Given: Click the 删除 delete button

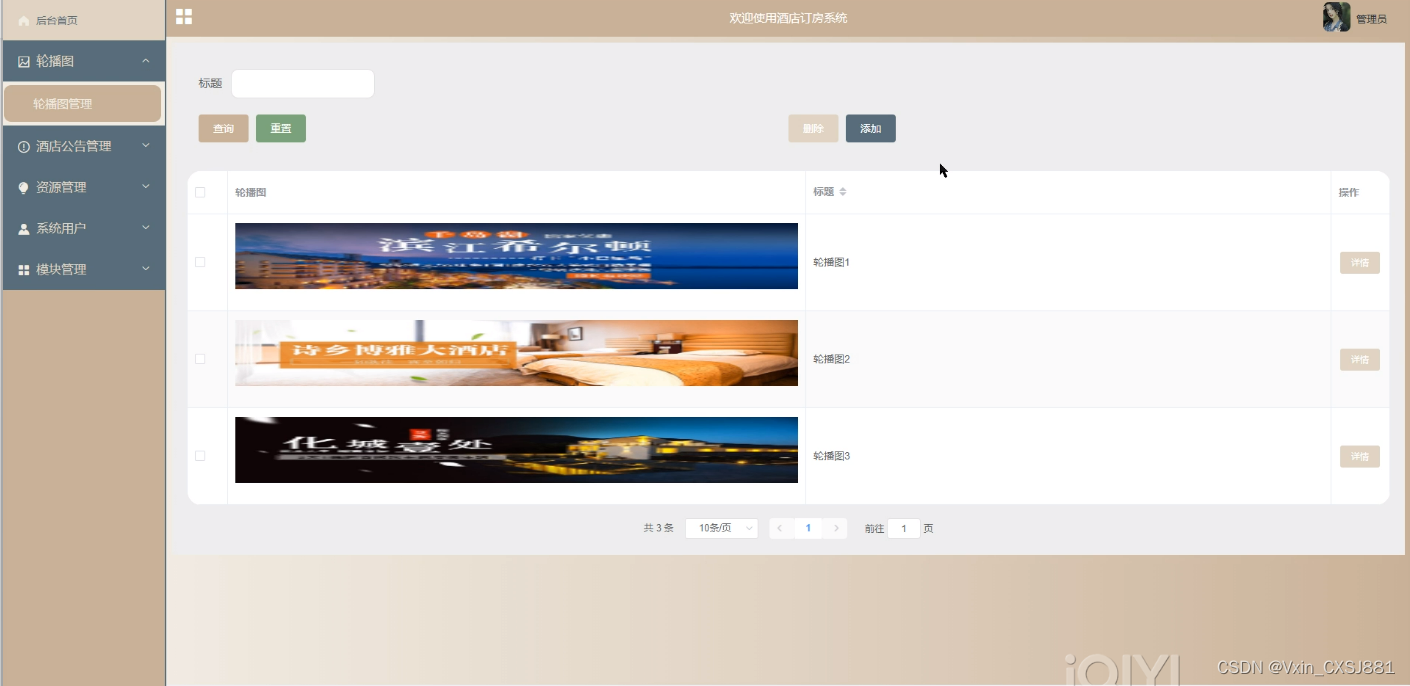Looking at the screenshot, I should coord(813,129).
